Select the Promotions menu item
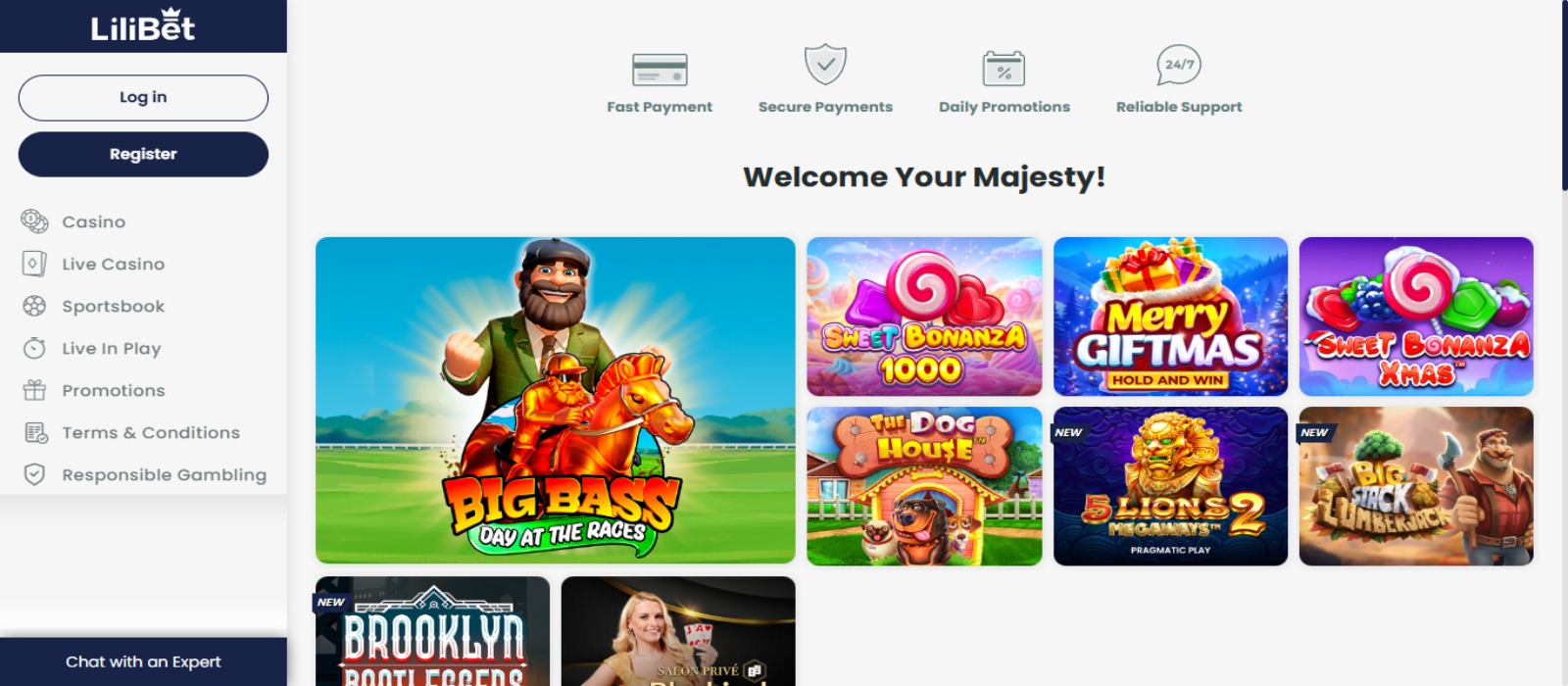 pyautogui.click(x=114, y=390)
